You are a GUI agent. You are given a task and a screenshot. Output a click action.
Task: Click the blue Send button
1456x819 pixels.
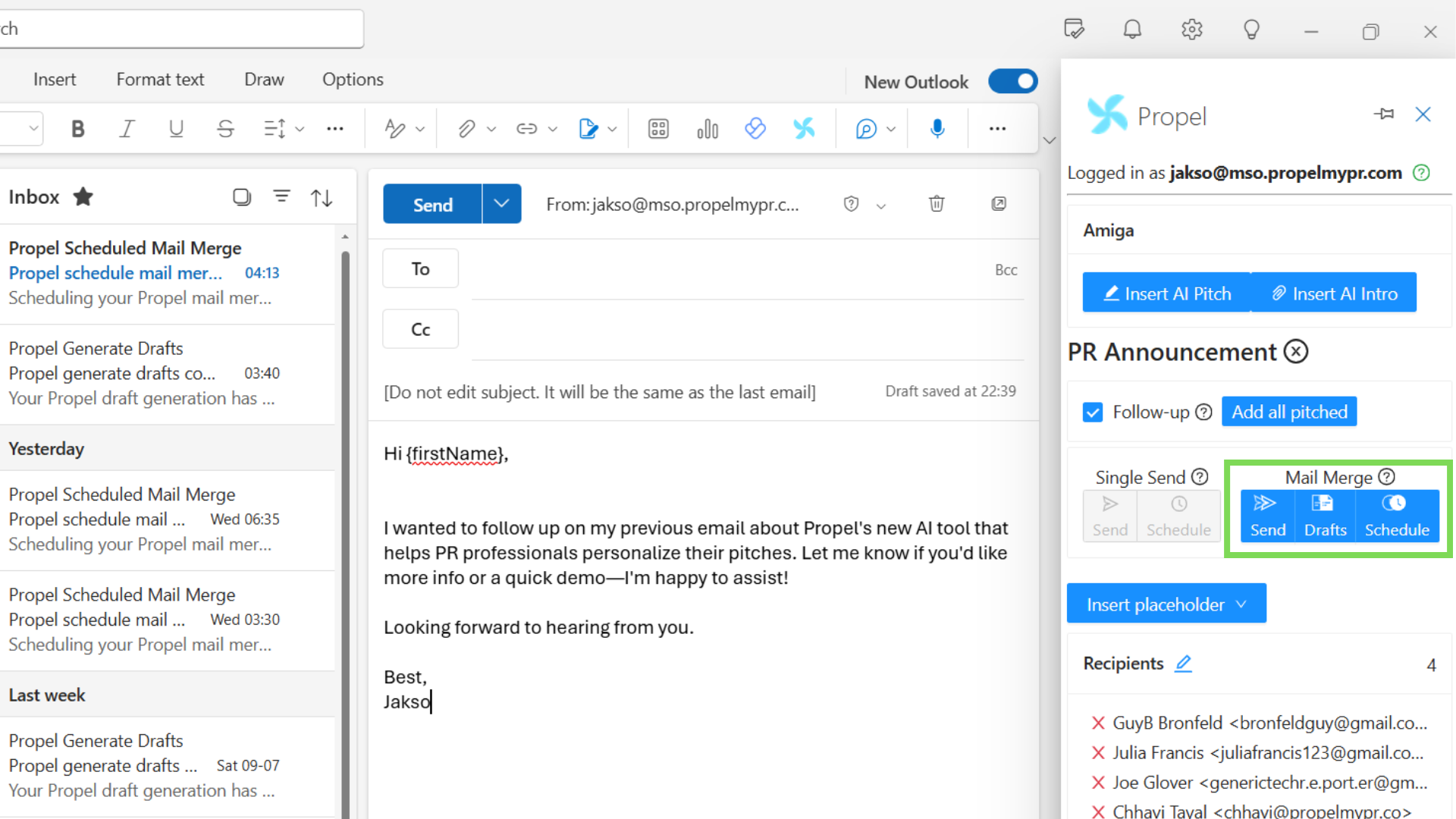coord(432,203)
